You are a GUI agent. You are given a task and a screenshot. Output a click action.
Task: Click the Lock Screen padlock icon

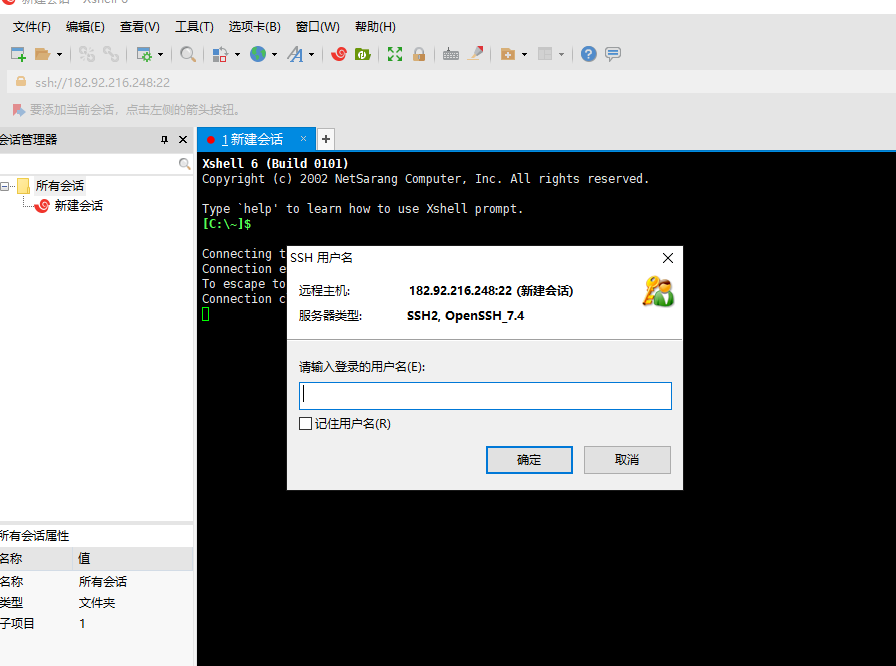point(419,54)
